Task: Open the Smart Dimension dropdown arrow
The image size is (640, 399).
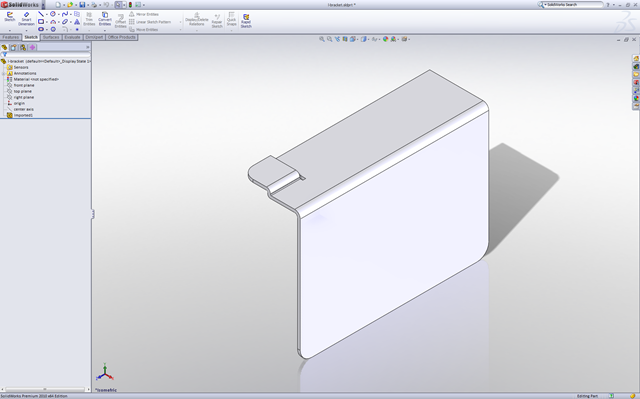Action: point(27,31)
